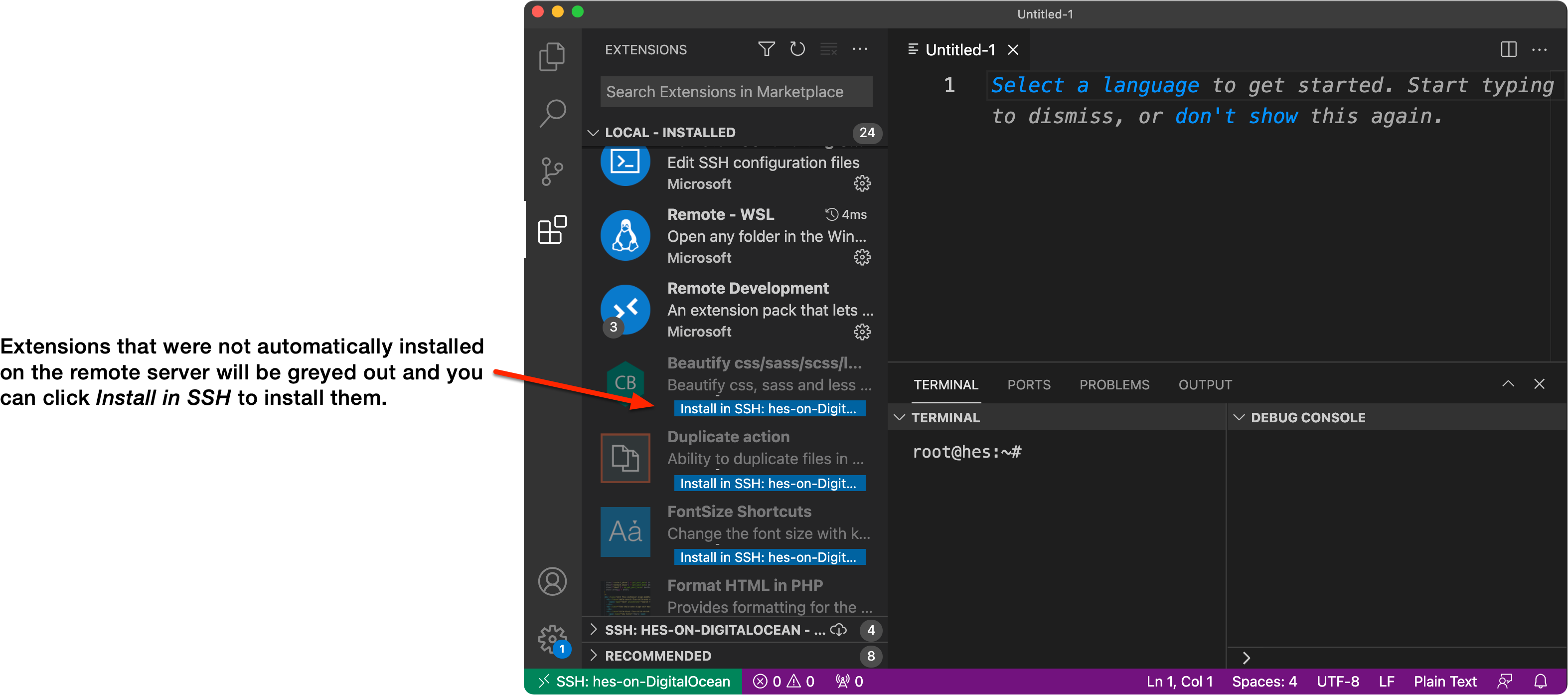Open Extensions panel more actions menu
Screen dimensions: 1568x695
click(x=859, y=49)
